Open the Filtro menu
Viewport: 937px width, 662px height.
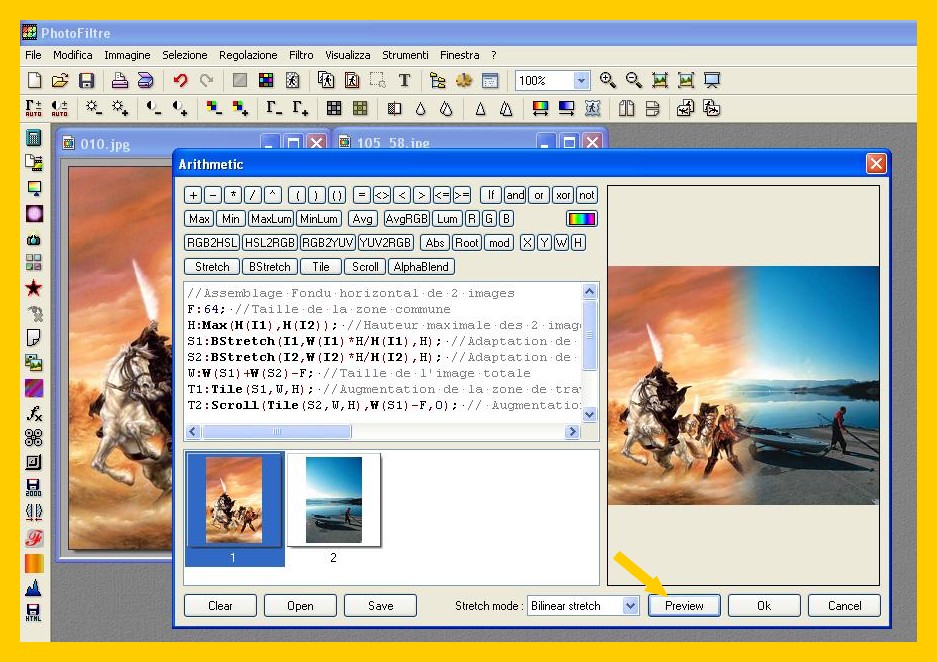tap(301, 55)
